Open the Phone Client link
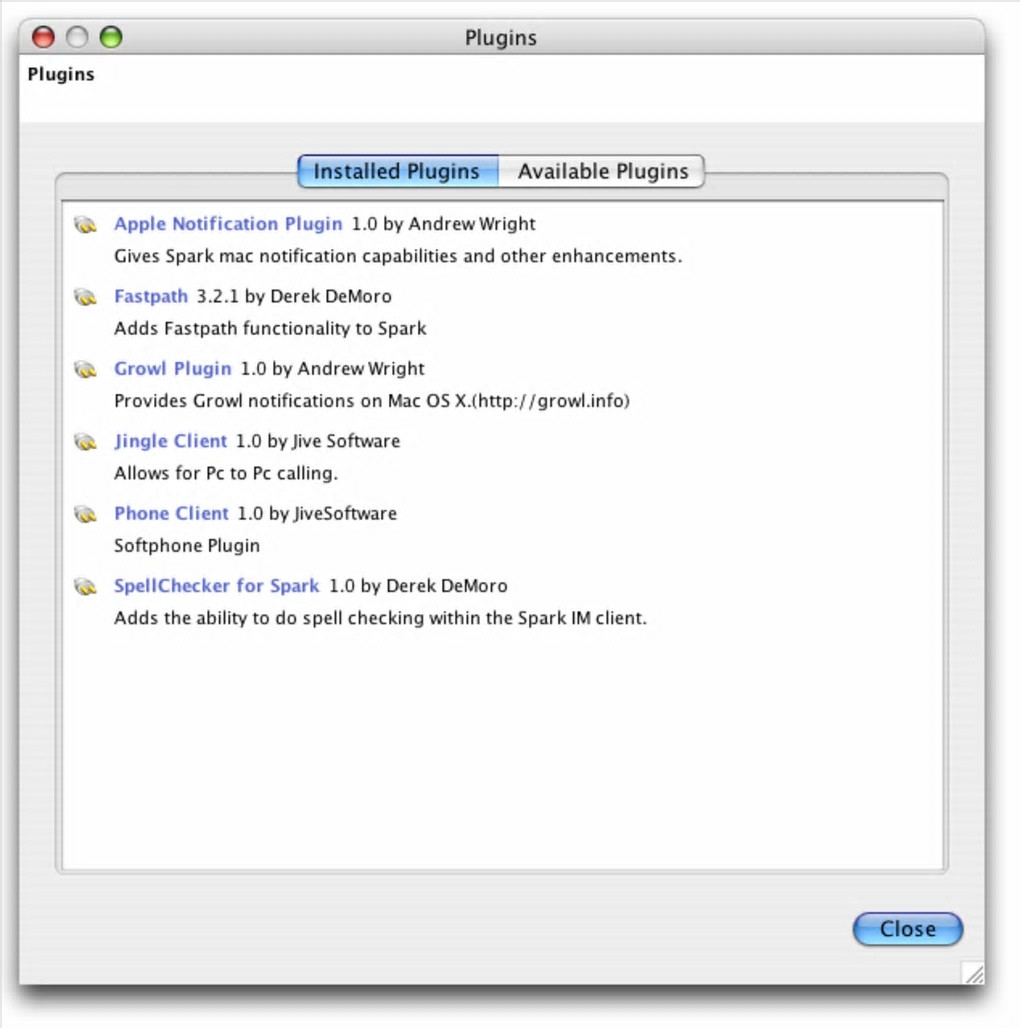 171,513
